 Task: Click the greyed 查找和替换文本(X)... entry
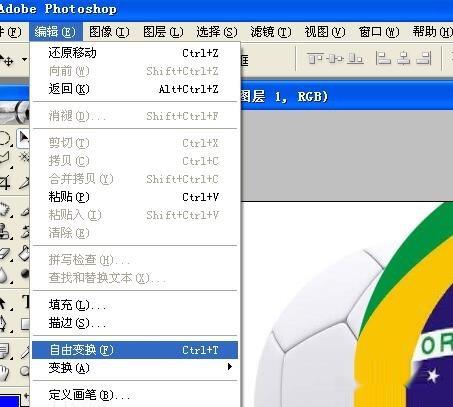[x=135, y=278]
